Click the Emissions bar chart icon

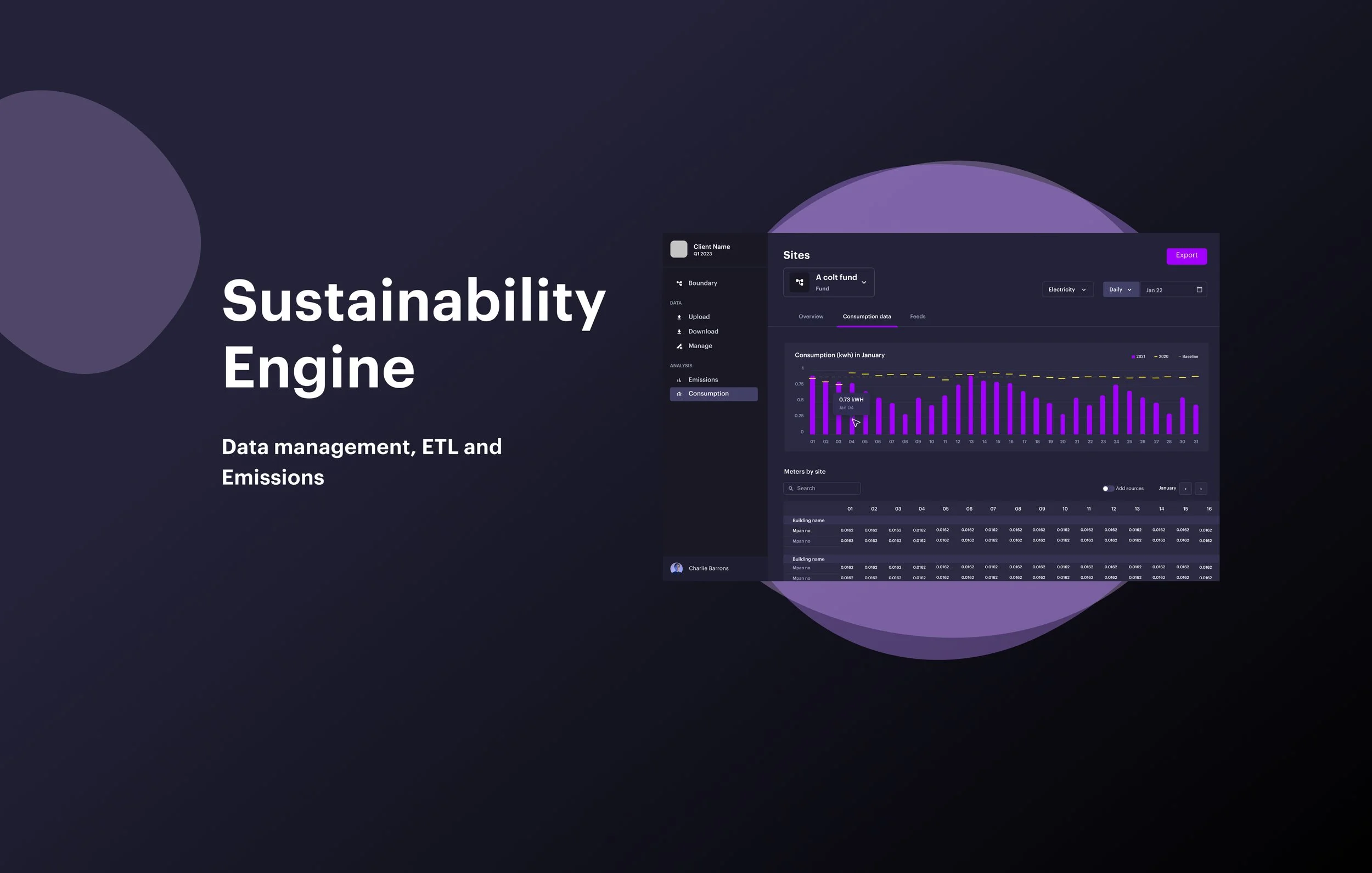coord(679,380)
